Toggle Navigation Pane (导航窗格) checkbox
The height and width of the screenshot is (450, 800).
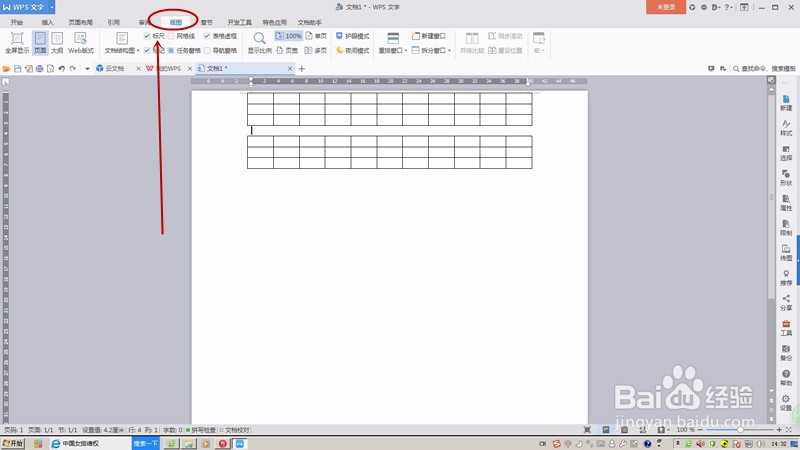tap(207, 51)
